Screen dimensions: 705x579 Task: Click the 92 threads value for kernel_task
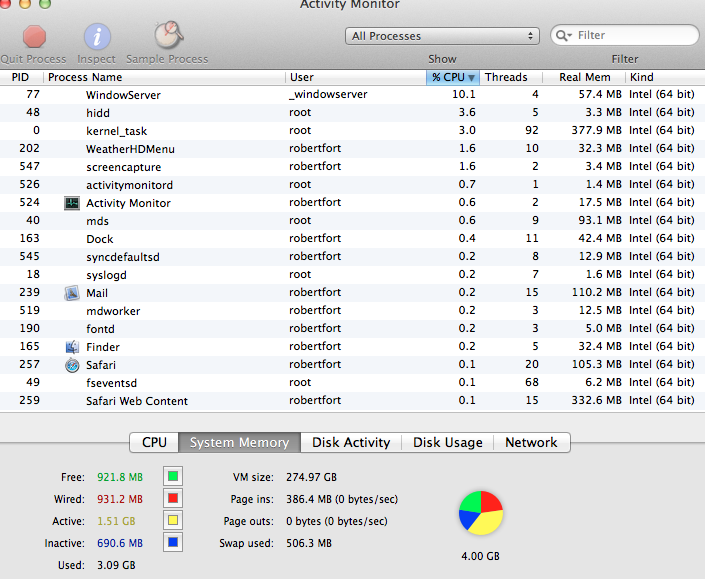tap(532, 130)
